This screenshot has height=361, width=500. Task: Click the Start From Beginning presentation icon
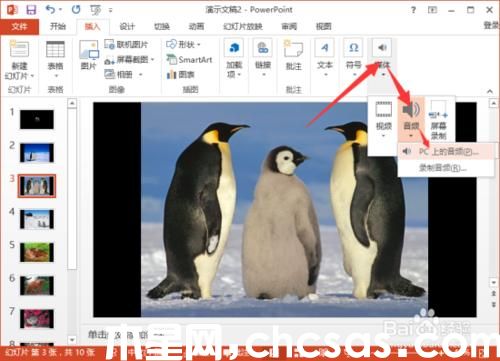pyautogui.click(x=95, y=10)
